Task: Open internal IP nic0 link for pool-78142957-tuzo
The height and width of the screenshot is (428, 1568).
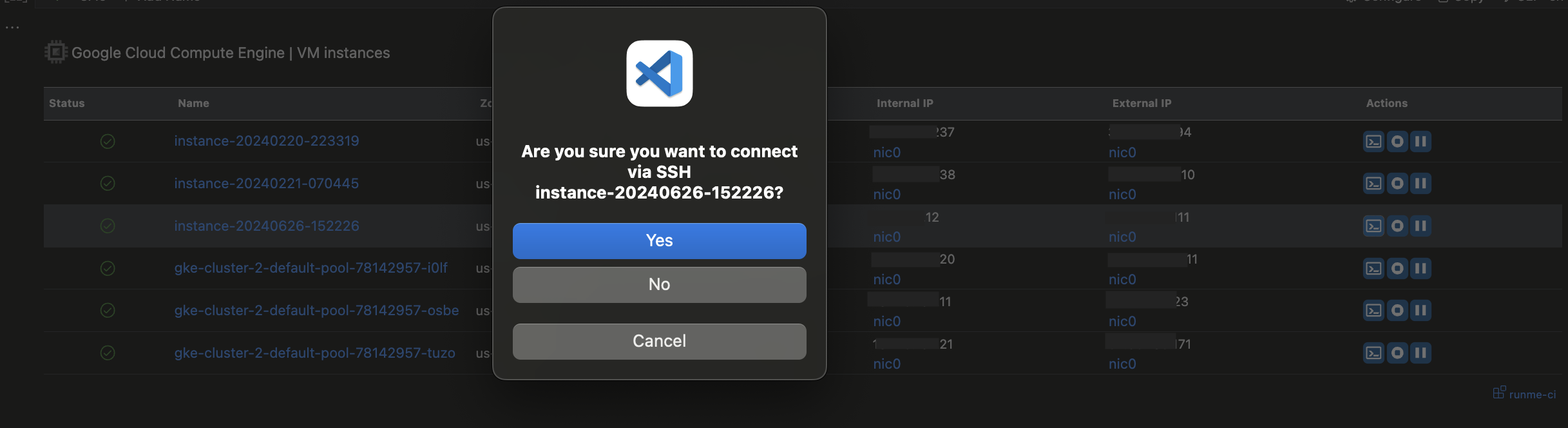Action: [886, 364]
